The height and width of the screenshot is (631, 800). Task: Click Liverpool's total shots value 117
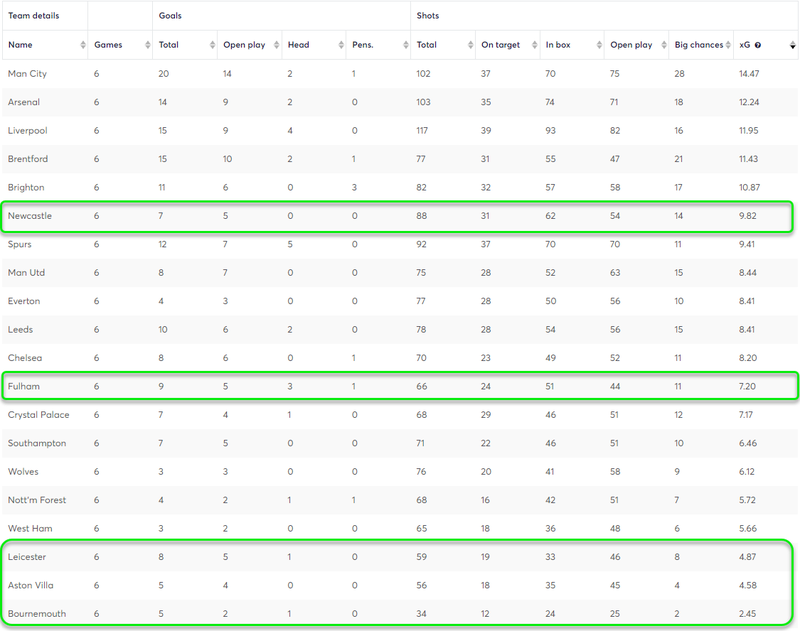(422, 131)
